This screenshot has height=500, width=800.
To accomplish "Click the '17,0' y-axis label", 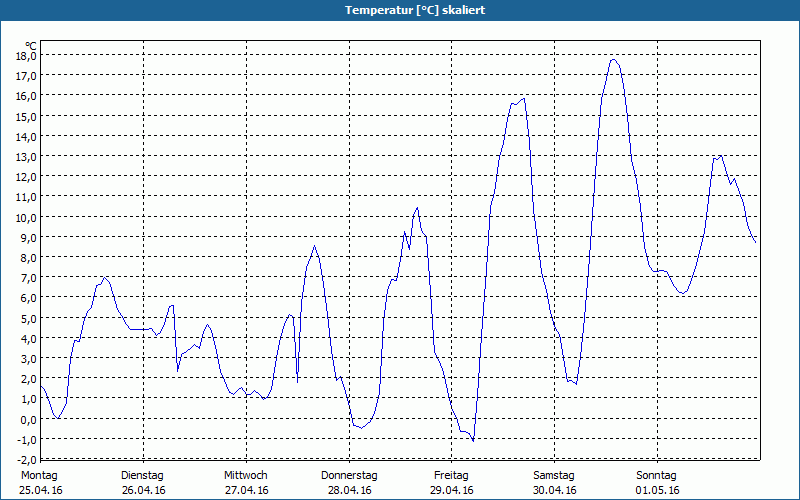I will click(26, 76).
